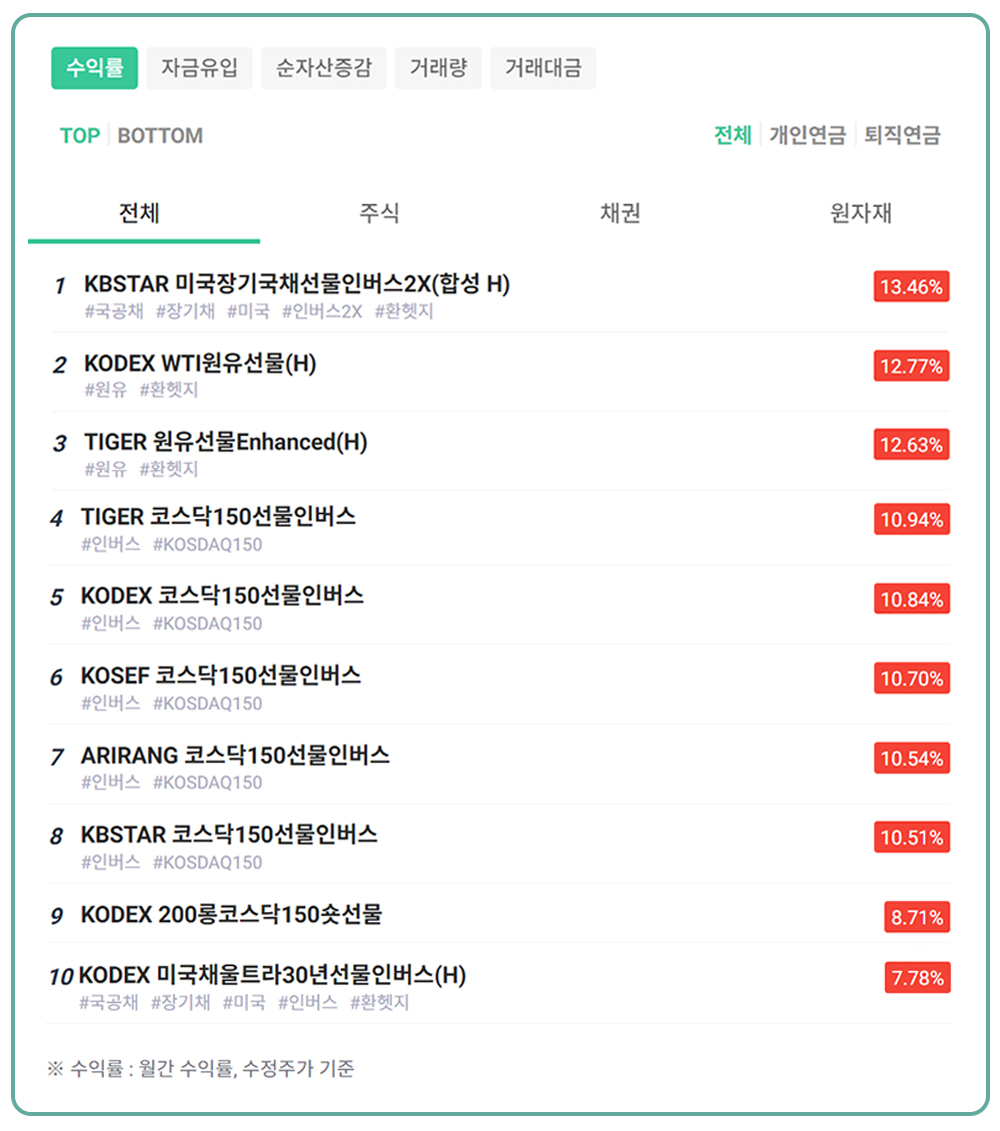Open KODEX 200롱코스닥150숏선물 entry

point(231,915)
